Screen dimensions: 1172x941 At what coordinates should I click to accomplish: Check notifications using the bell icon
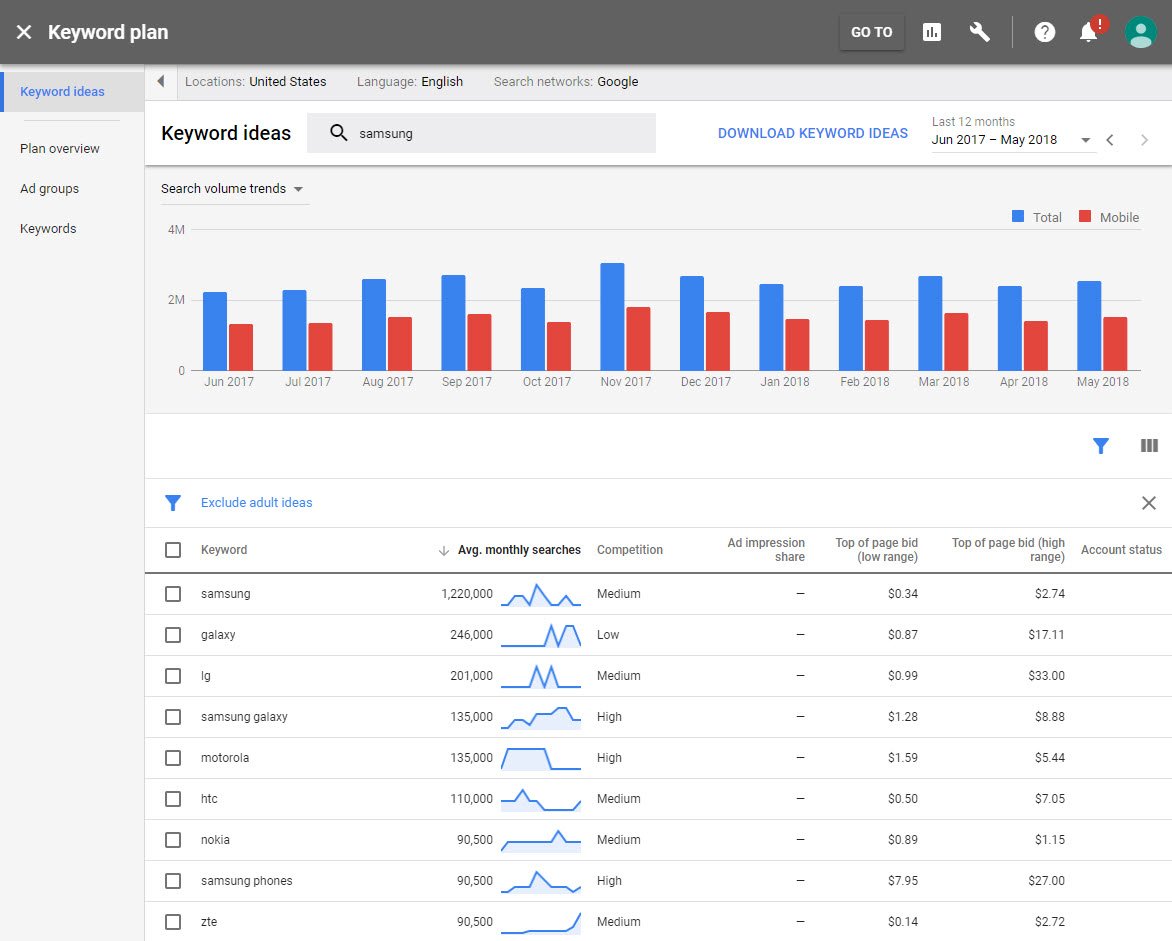click(1089, 32)
